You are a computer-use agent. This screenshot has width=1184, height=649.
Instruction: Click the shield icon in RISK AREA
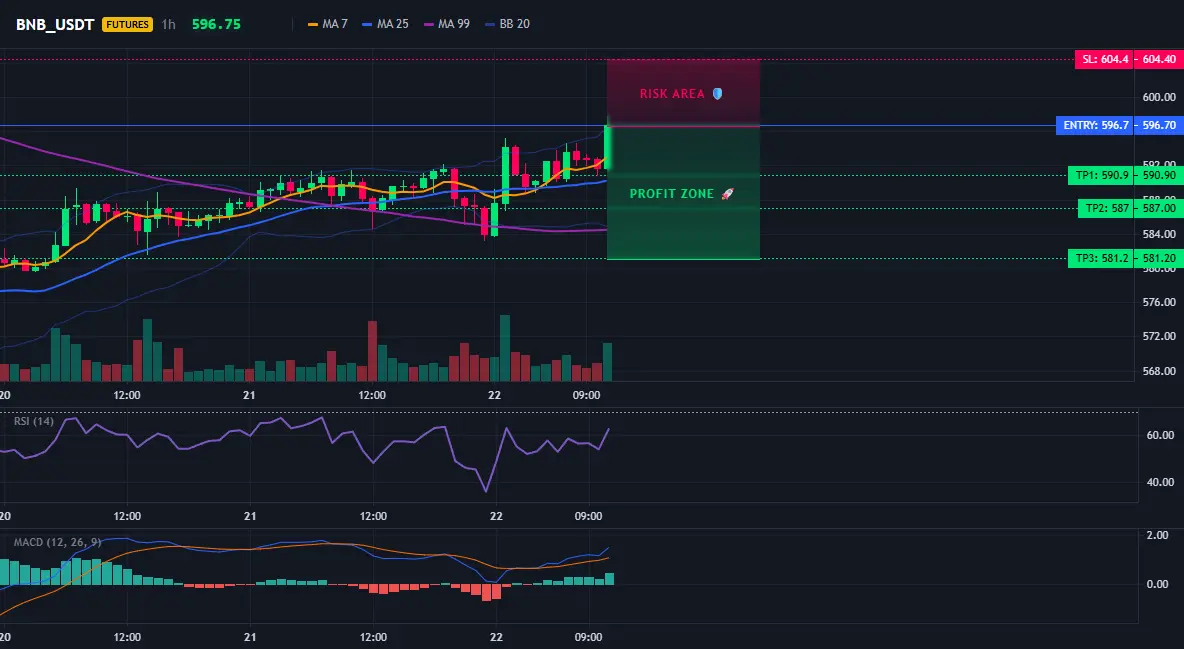pos(717,94)
